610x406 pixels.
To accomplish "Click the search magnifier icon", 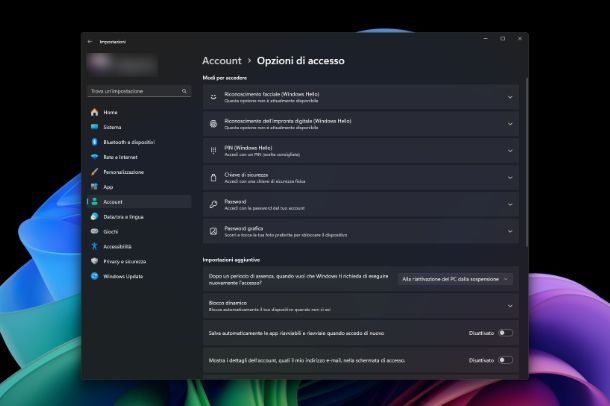I will [x=184, y=91].
